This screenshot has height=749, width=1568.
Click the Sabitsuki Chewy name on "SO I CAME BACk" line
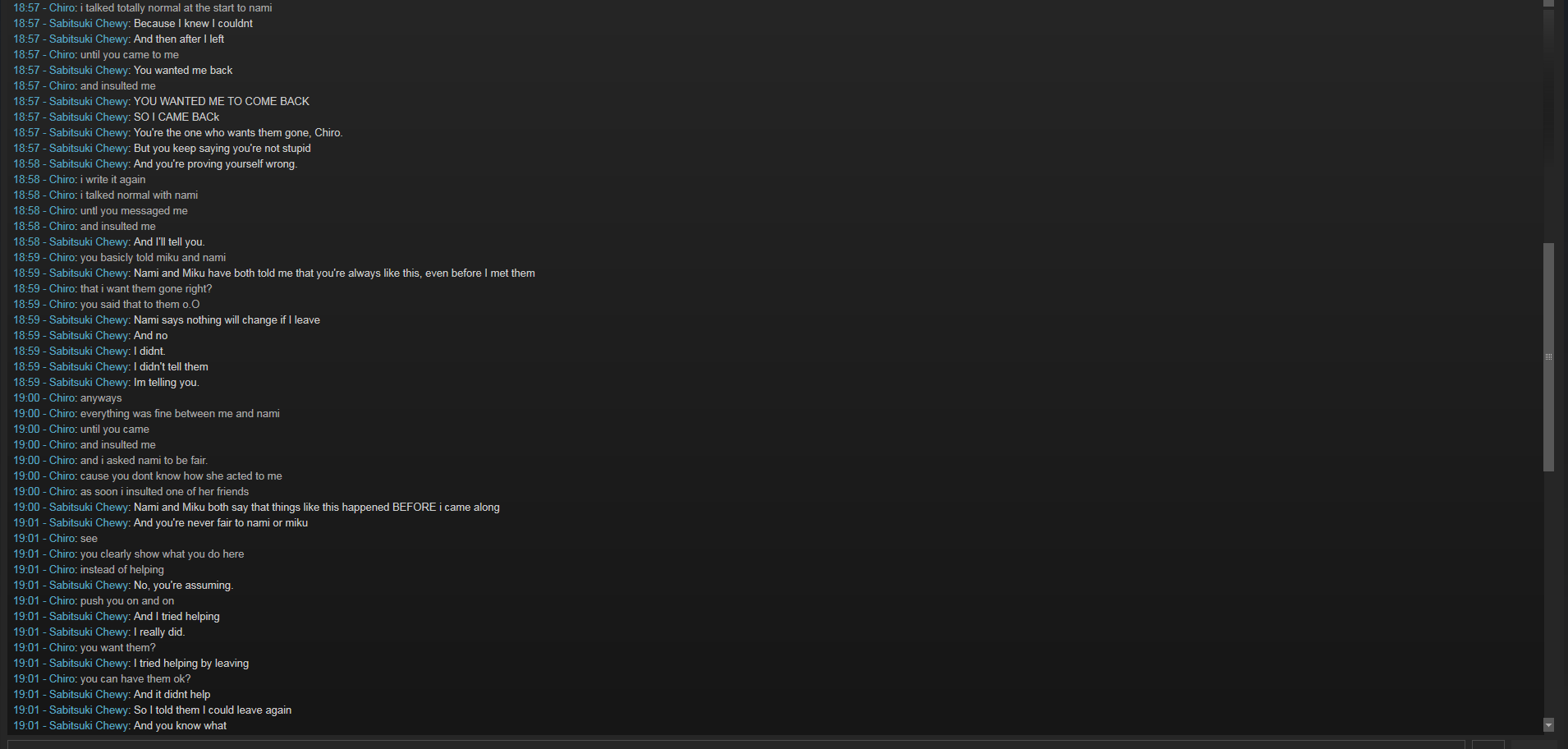pyautogui.click(x=89, y=117)
